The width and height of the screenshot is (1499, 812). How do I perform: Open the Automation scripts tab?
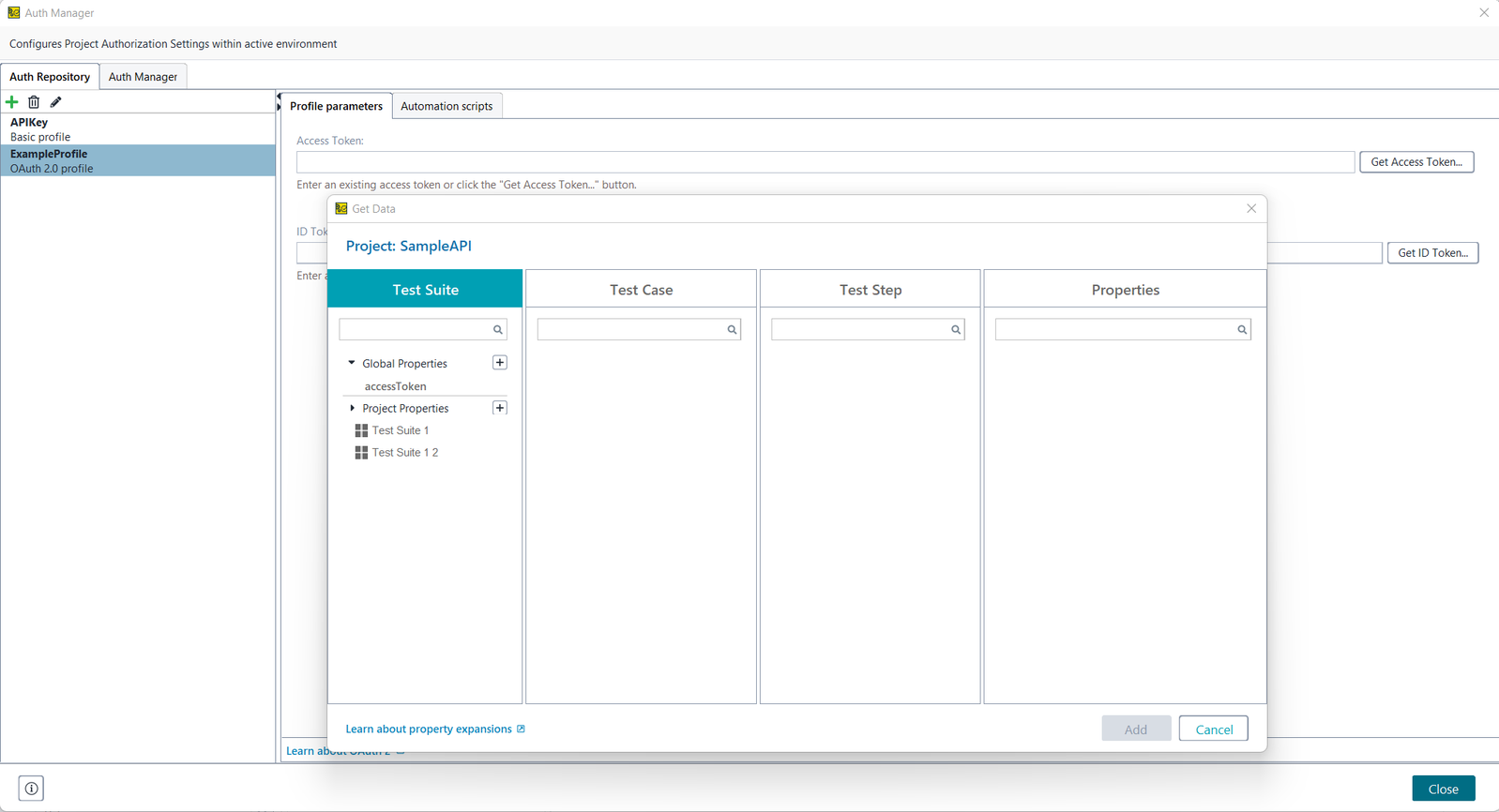447,106
